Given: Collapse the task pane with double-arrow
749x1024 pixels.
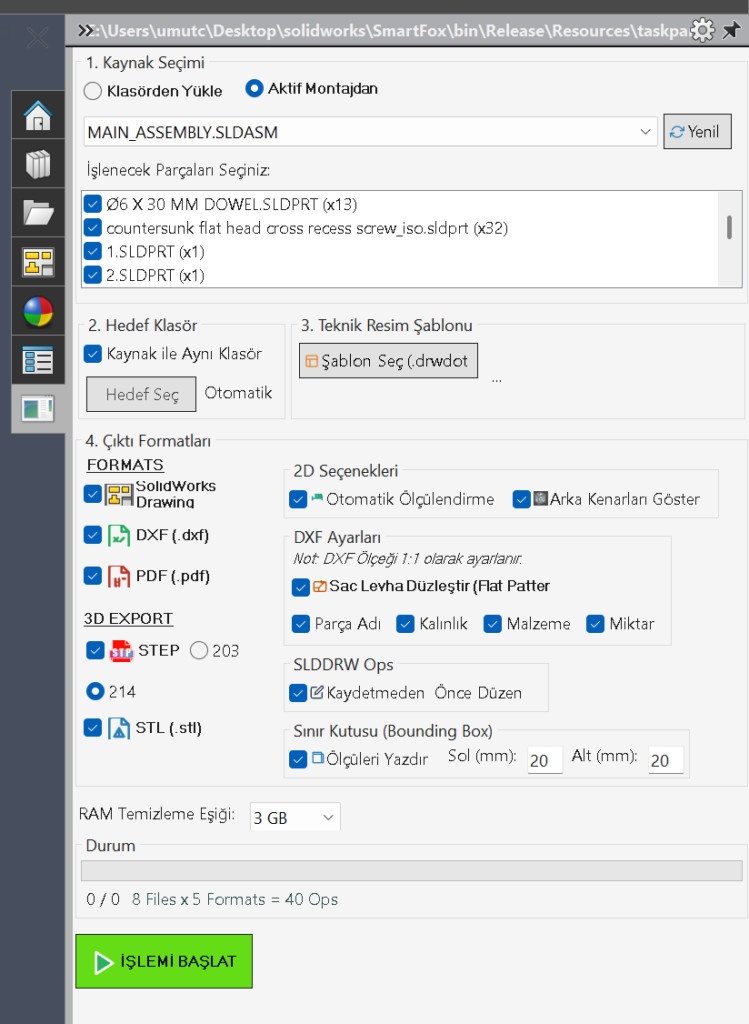Looking at the screenshot, I should pos(87,31).
